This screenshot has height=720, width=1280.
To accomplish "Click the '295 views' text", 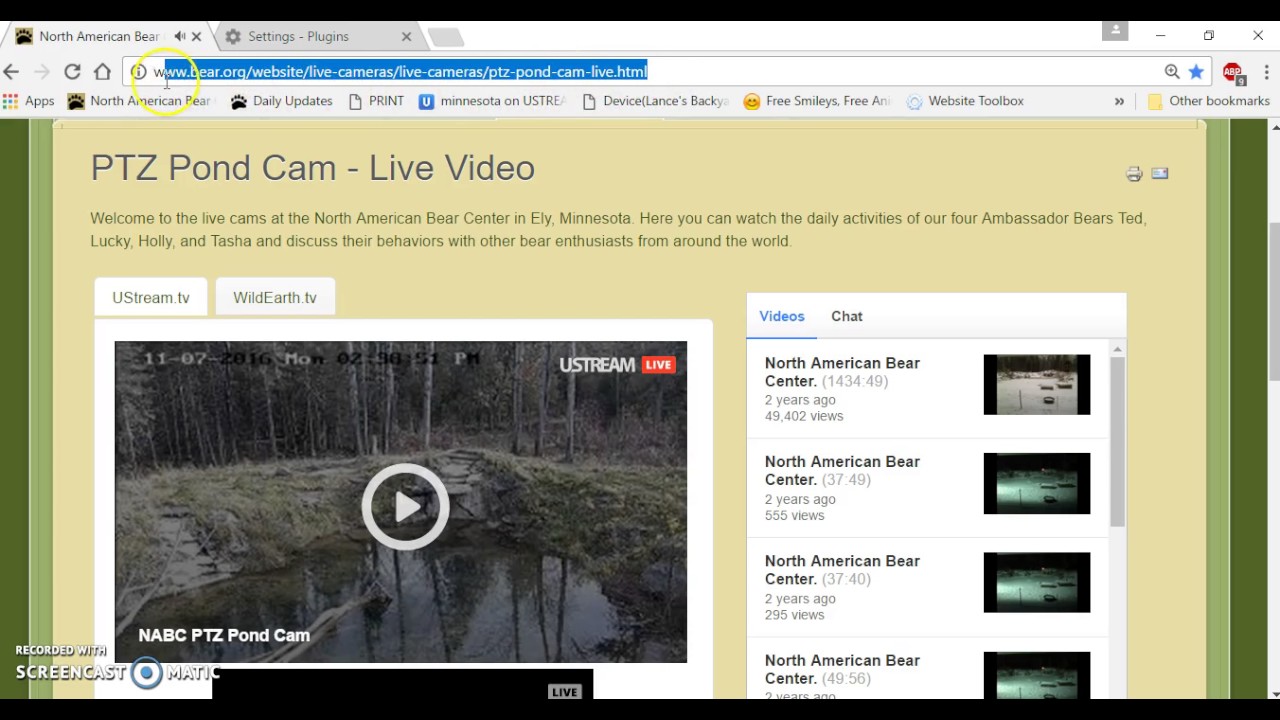I will click(795, 615).
